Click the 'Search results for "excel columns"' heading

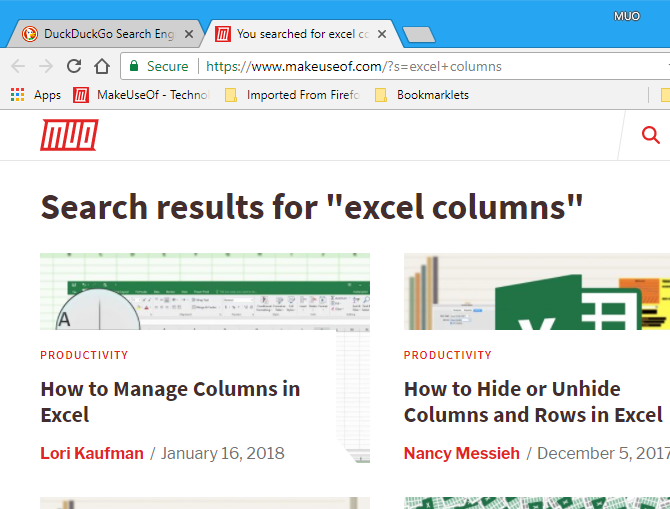click(x=311, y=207)
